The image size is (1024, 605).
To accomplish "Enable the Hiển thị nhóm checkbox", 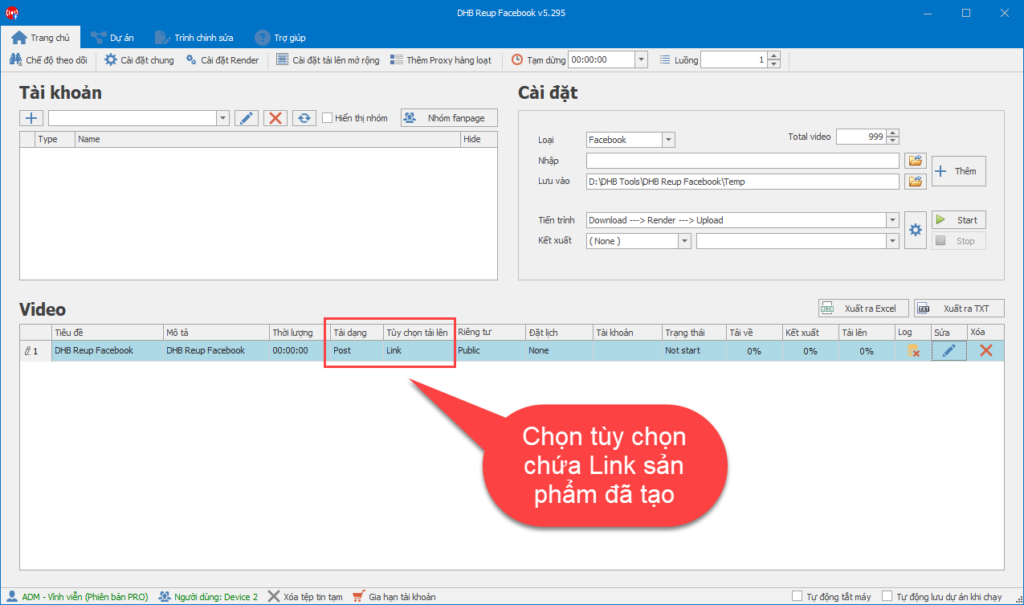I will point(327,118).
